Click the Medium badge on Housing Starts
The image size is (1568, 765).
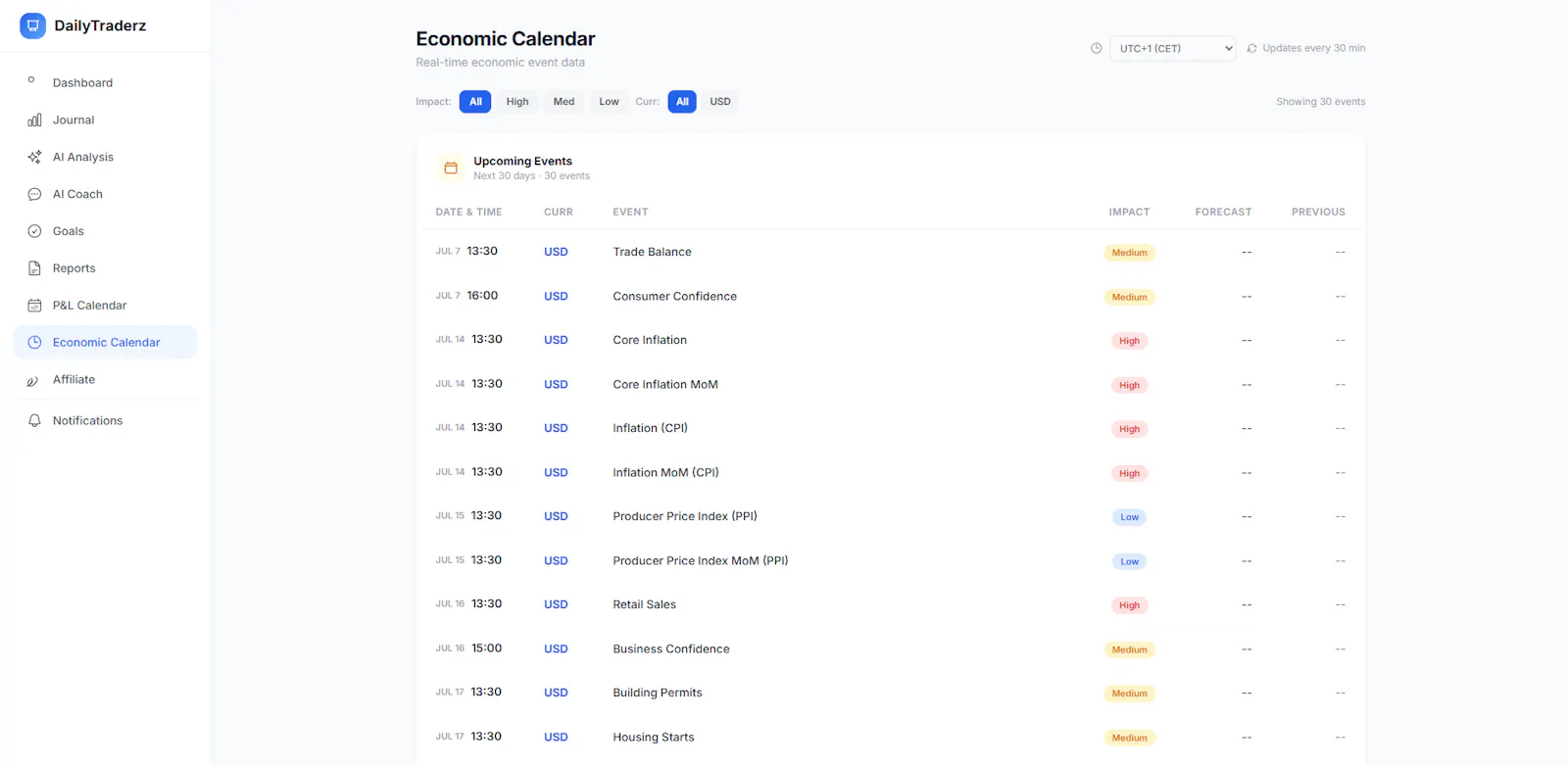click(1129, 738)
